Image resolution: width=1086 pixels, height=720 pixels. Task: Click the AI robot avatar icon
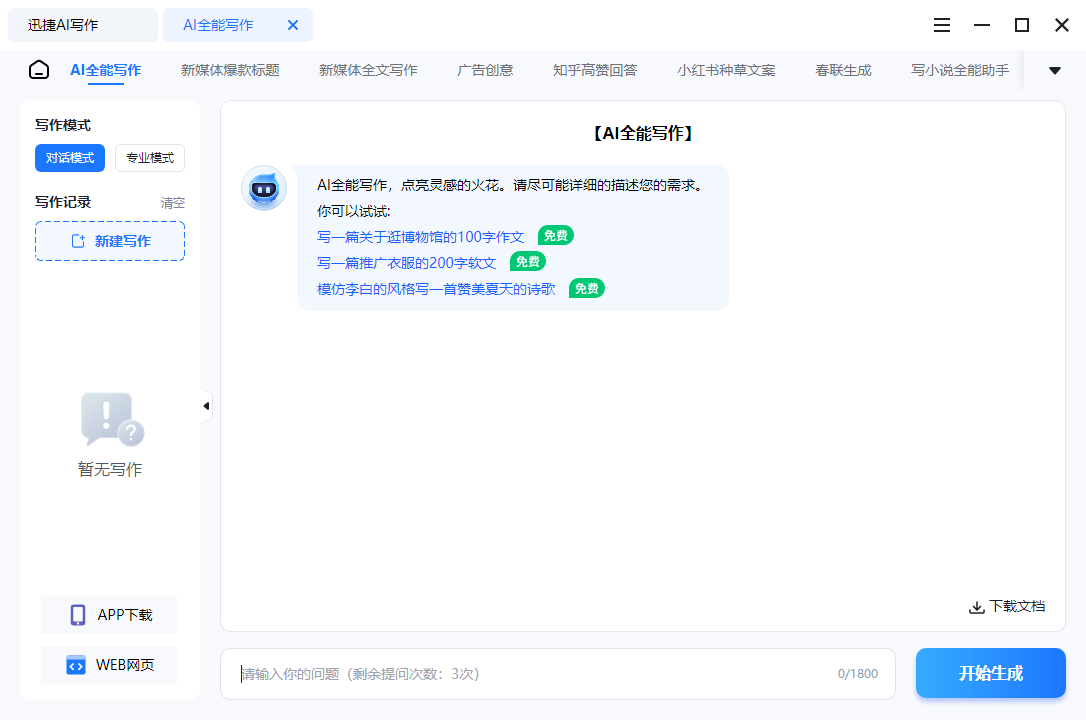[263, 189]
